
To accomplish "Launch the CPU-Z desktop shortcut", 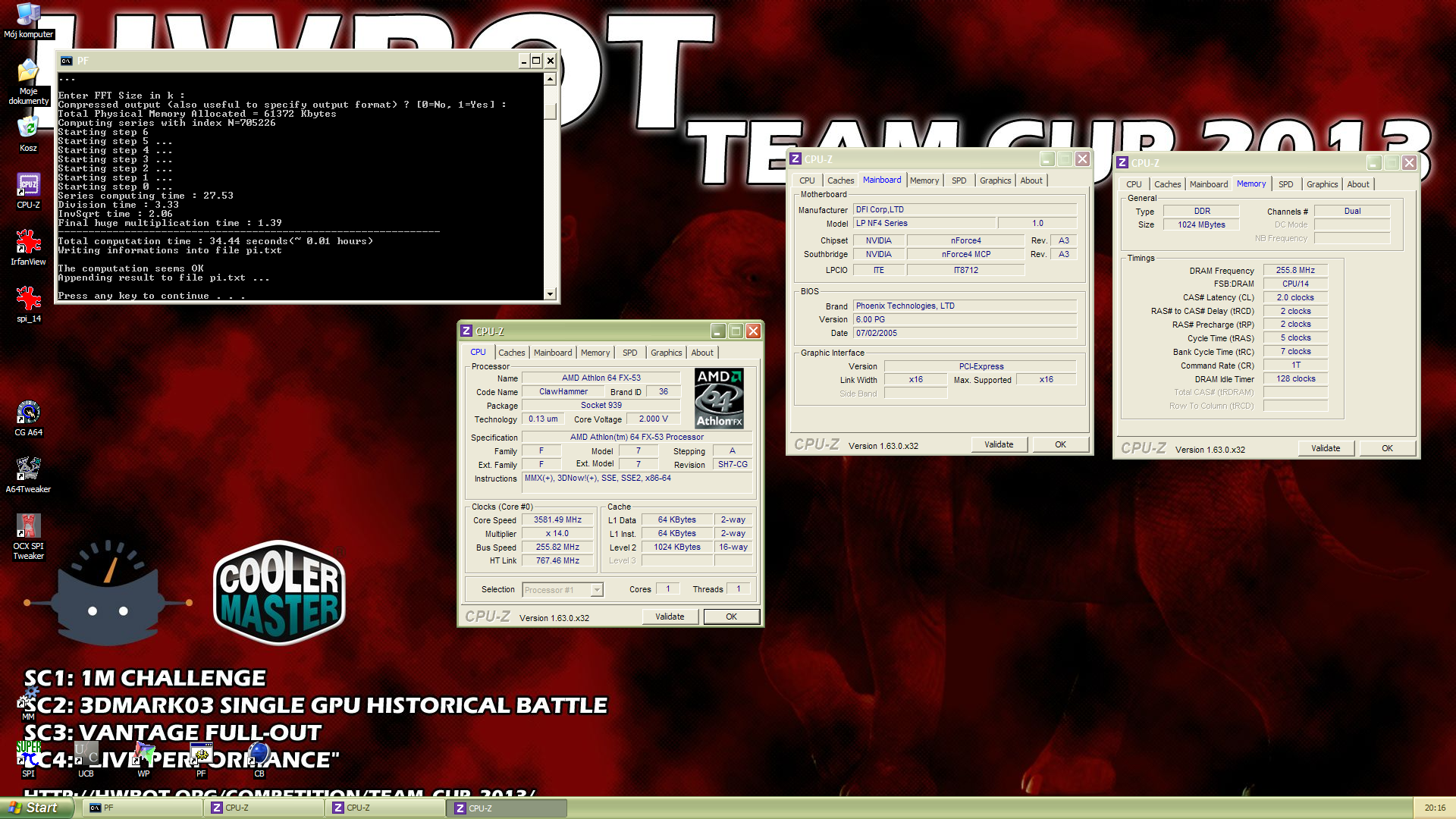I will point(28,190).
